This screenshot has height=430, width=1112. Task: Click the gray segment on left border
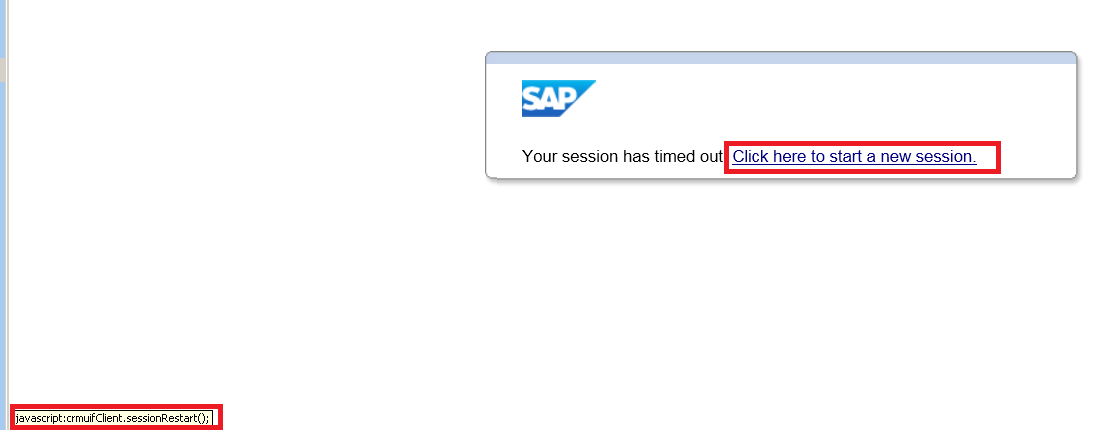3,69
